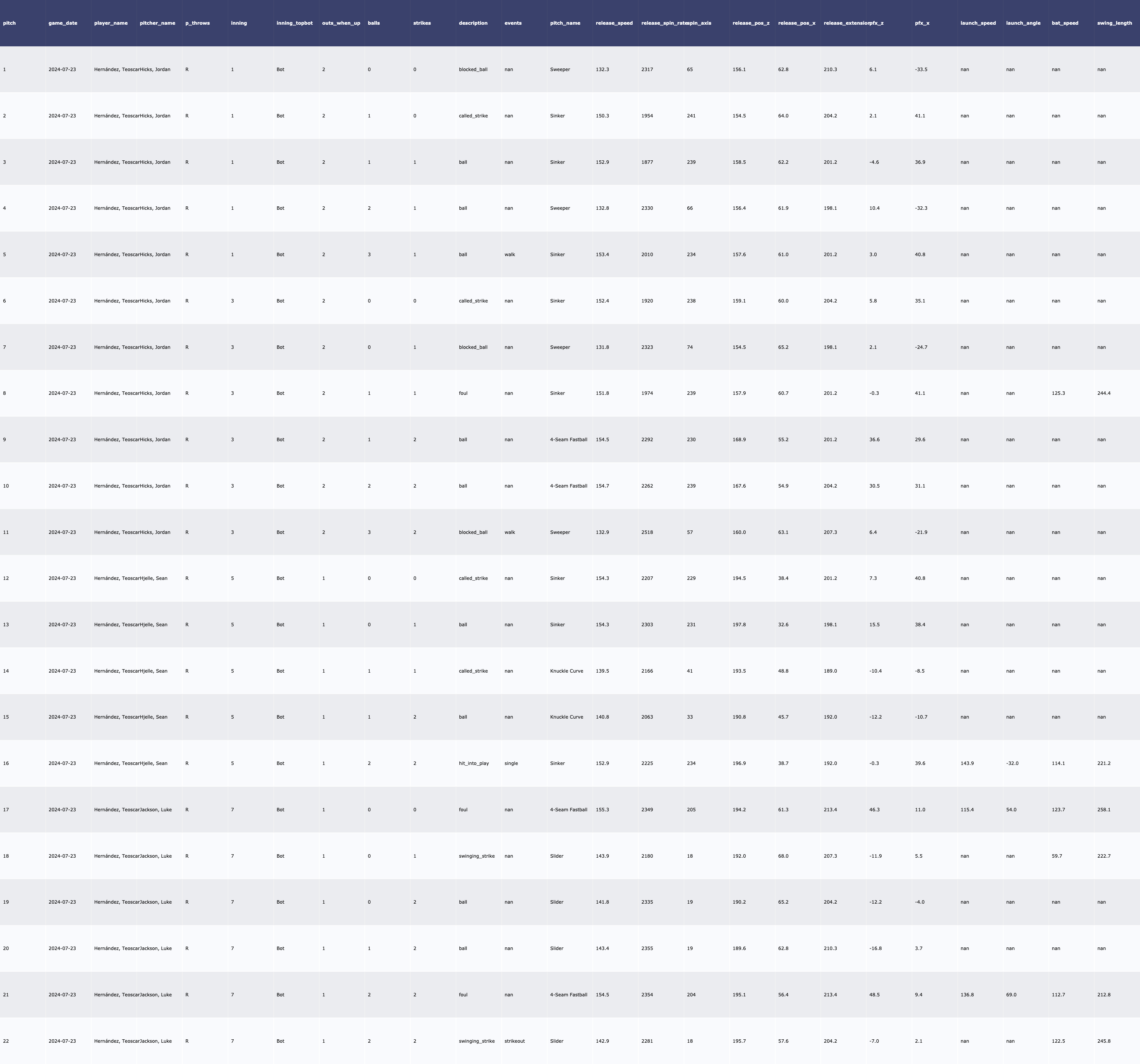Click the game_date column header
1140x1064 pixels.
coord(62,23)
